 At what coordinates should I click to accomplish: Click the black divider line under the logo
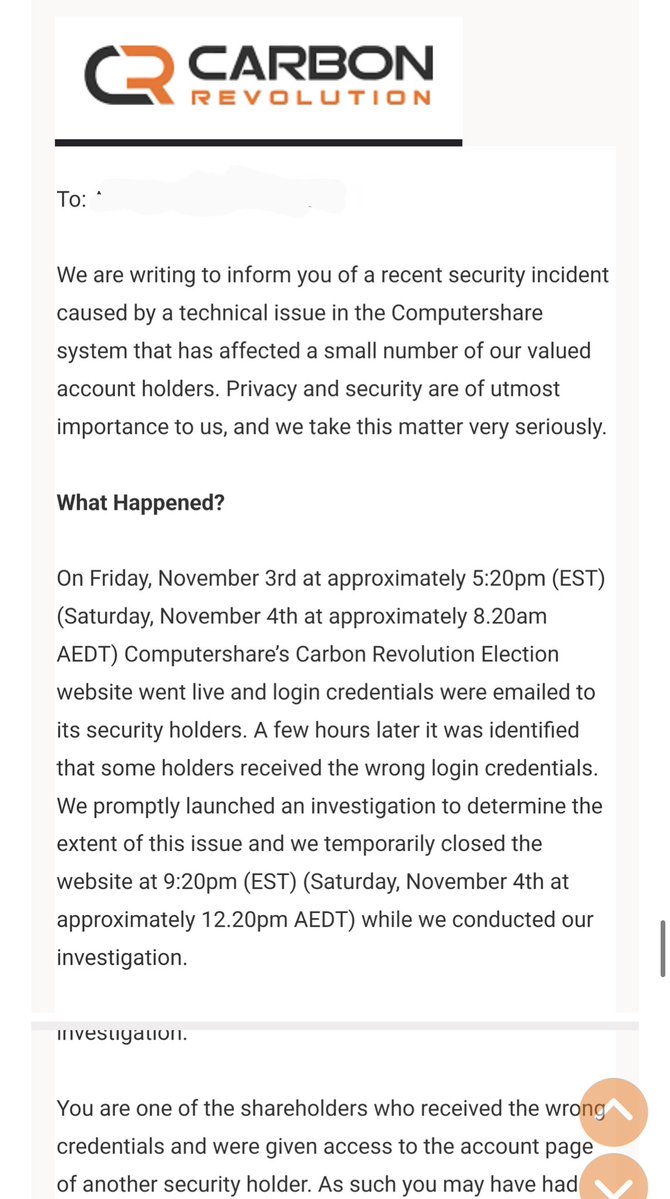258,143
